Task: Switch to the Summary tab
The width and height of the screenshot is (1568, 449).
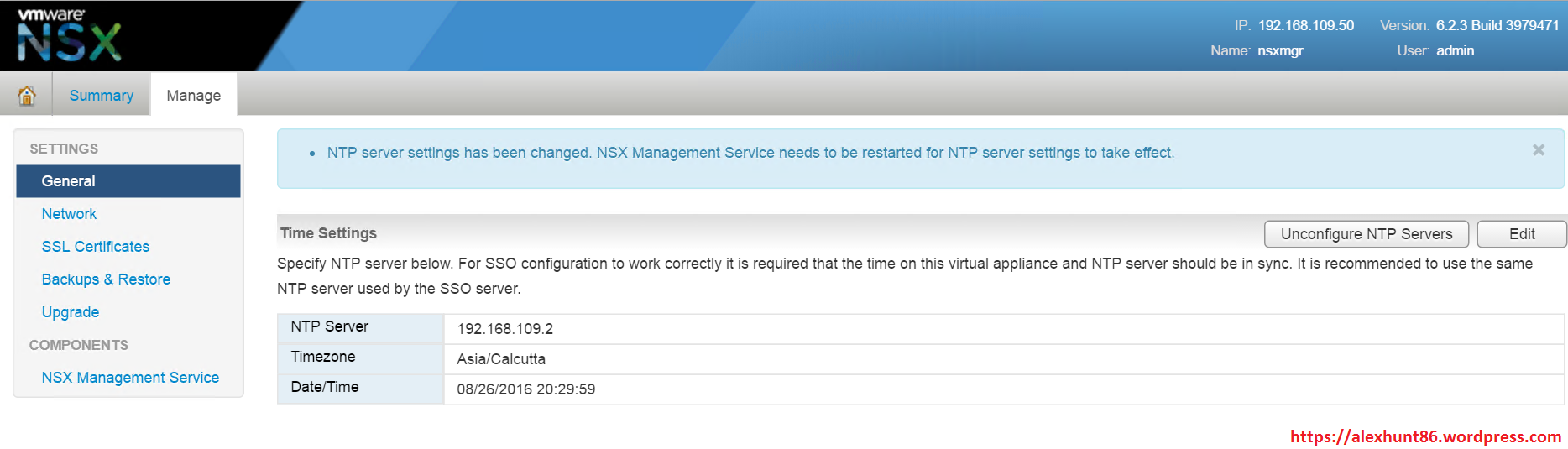Action: click(x=101, y=96)
